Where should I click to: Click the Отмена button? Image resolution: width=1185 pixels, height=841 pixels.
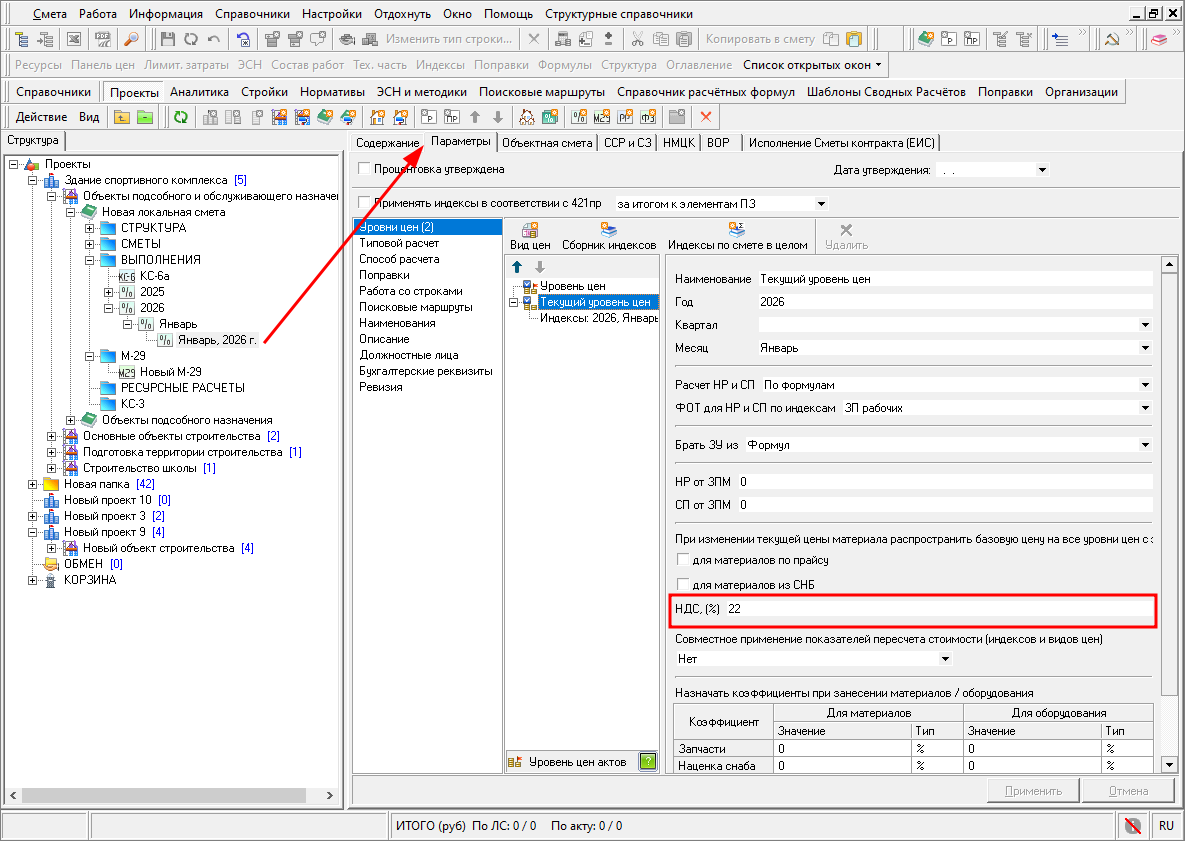(x=1127, y=791)
